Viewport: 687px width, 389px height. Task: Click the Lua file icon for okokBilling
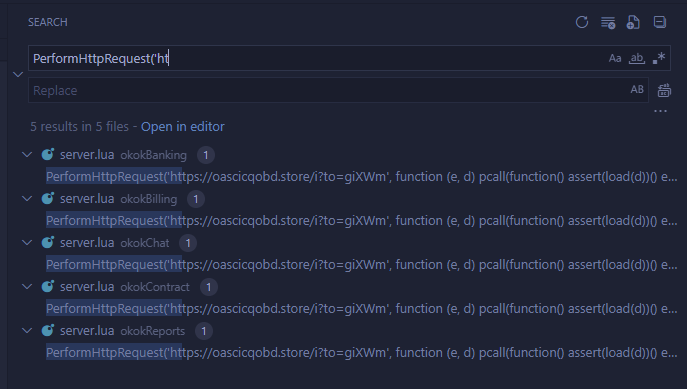(47, 198)
